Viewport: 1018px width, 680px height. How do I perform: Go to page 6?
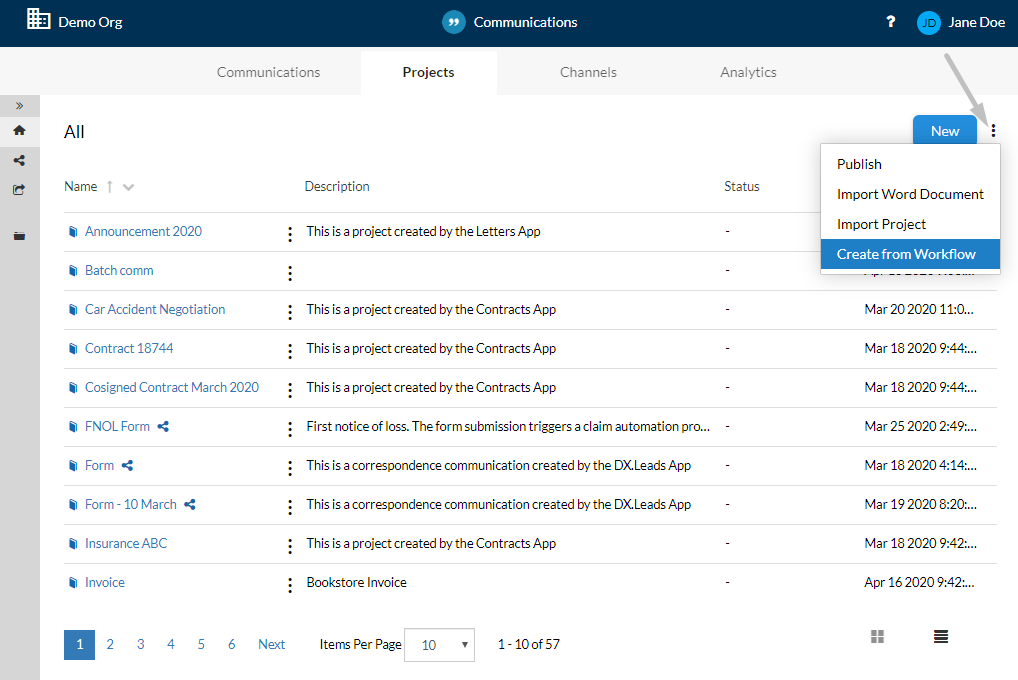point(231,644)
